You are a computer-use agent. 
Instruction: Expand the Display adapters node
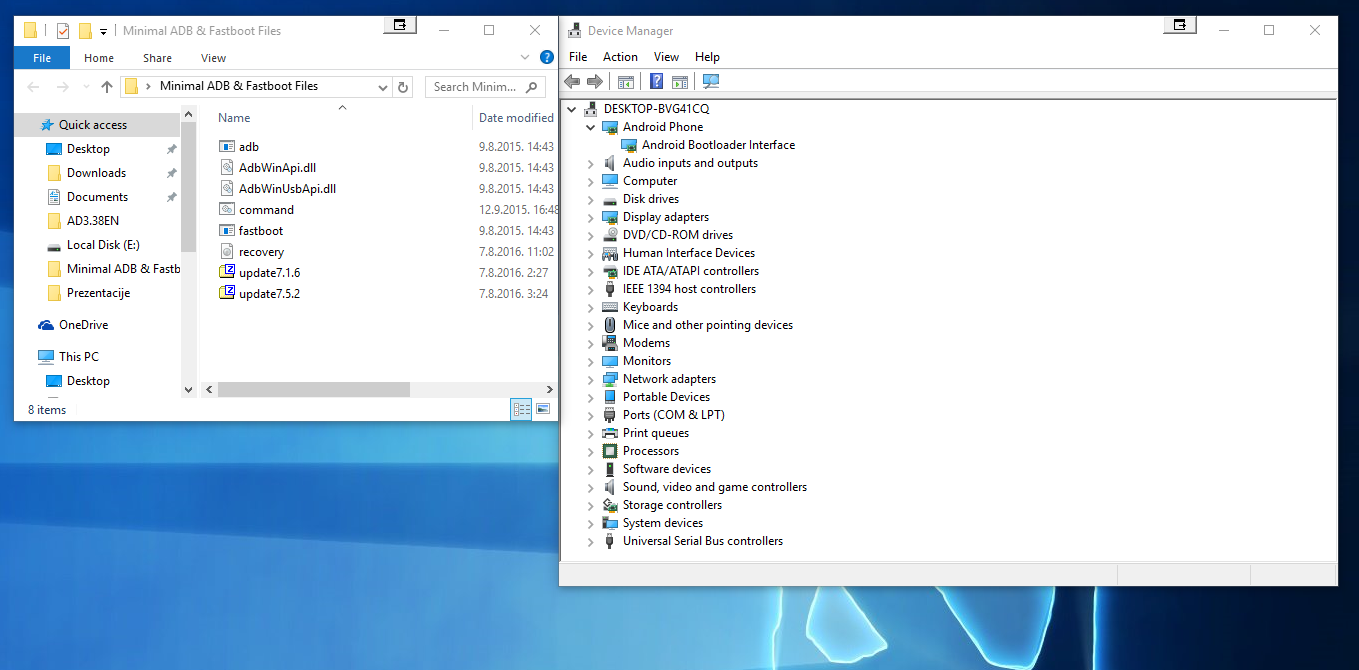coord(590,217)
